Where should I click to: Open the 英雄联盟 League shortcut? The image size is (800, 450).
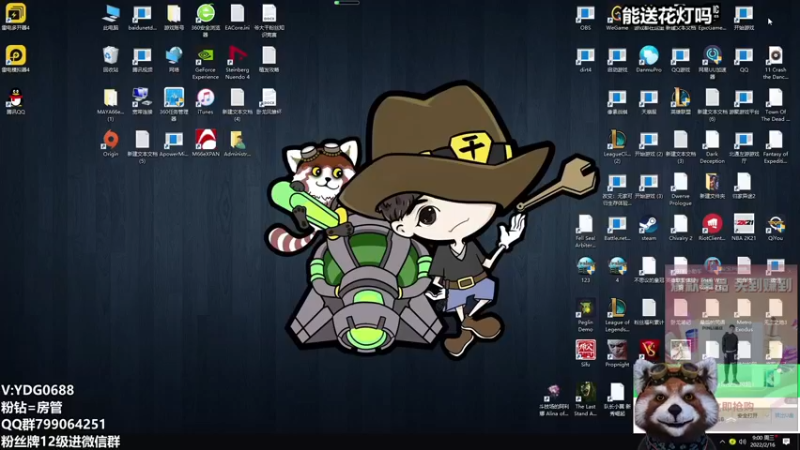click(680, 101)
